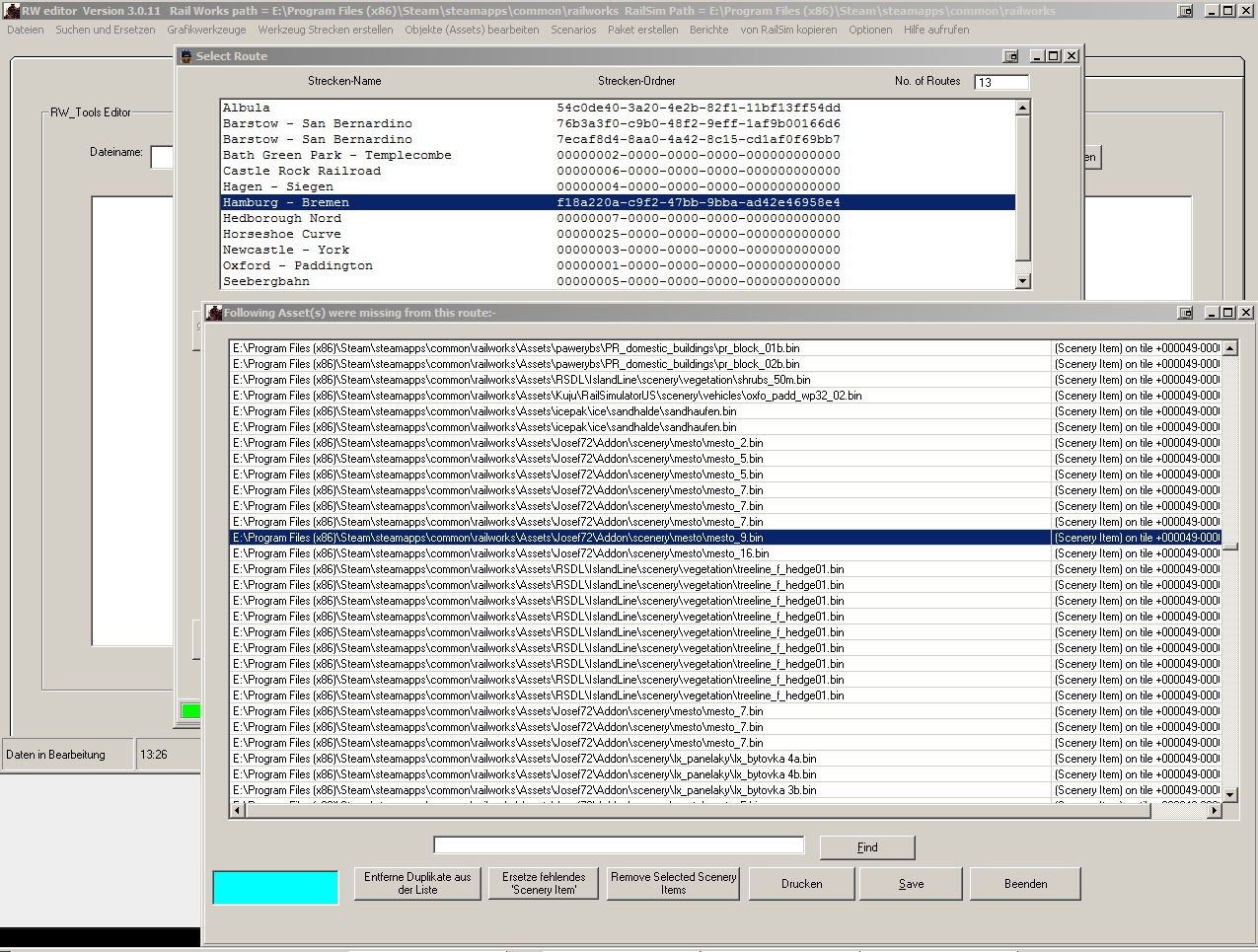Click the search text field beside Find
The width and height of the screenshot is (1258, 952).
pyautogui.click(x=619, y=845)
